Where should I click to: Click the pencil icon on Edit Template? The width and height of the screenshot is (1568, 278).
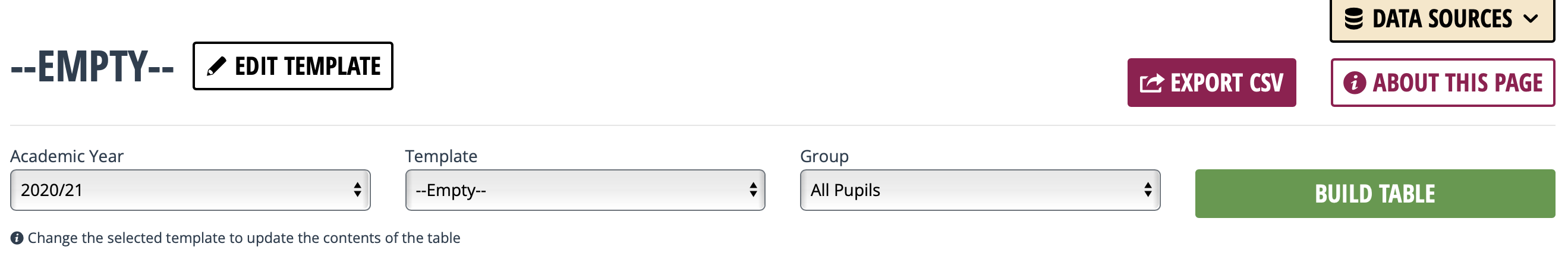click(216, 66)
